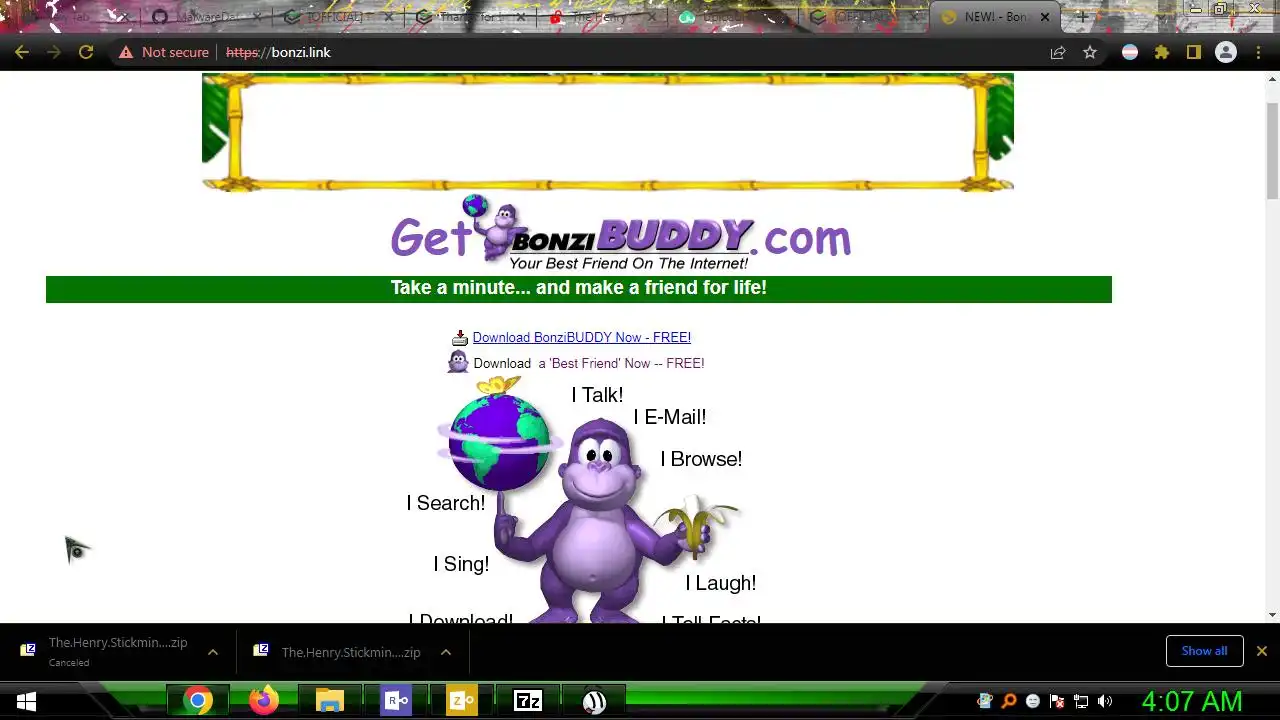This screenshot has height=720, width=1280.
Task: Open the purple R app in taskbar
Action: tap(396, 701)
